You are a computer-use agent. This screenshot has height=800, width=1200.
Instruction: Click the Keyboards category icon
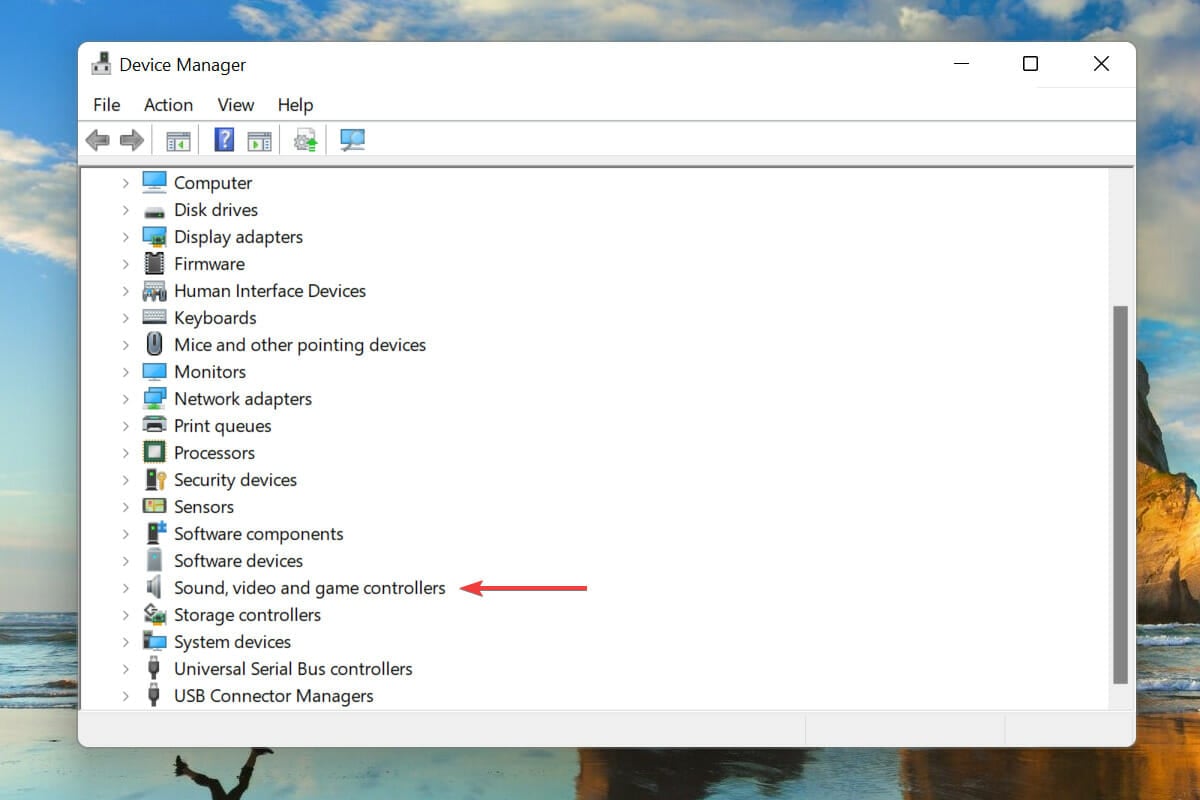(x=154, y=317)
